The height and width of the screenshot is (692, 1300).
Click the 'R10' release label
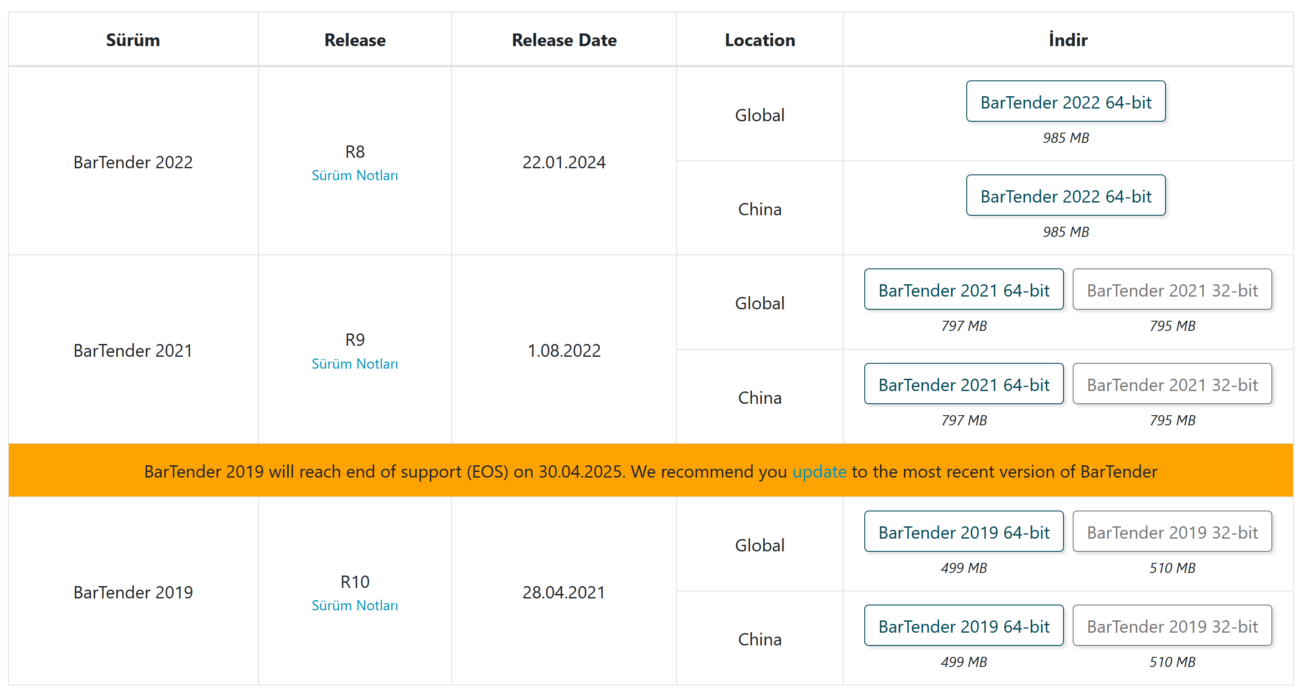click(x=355, y=582)
